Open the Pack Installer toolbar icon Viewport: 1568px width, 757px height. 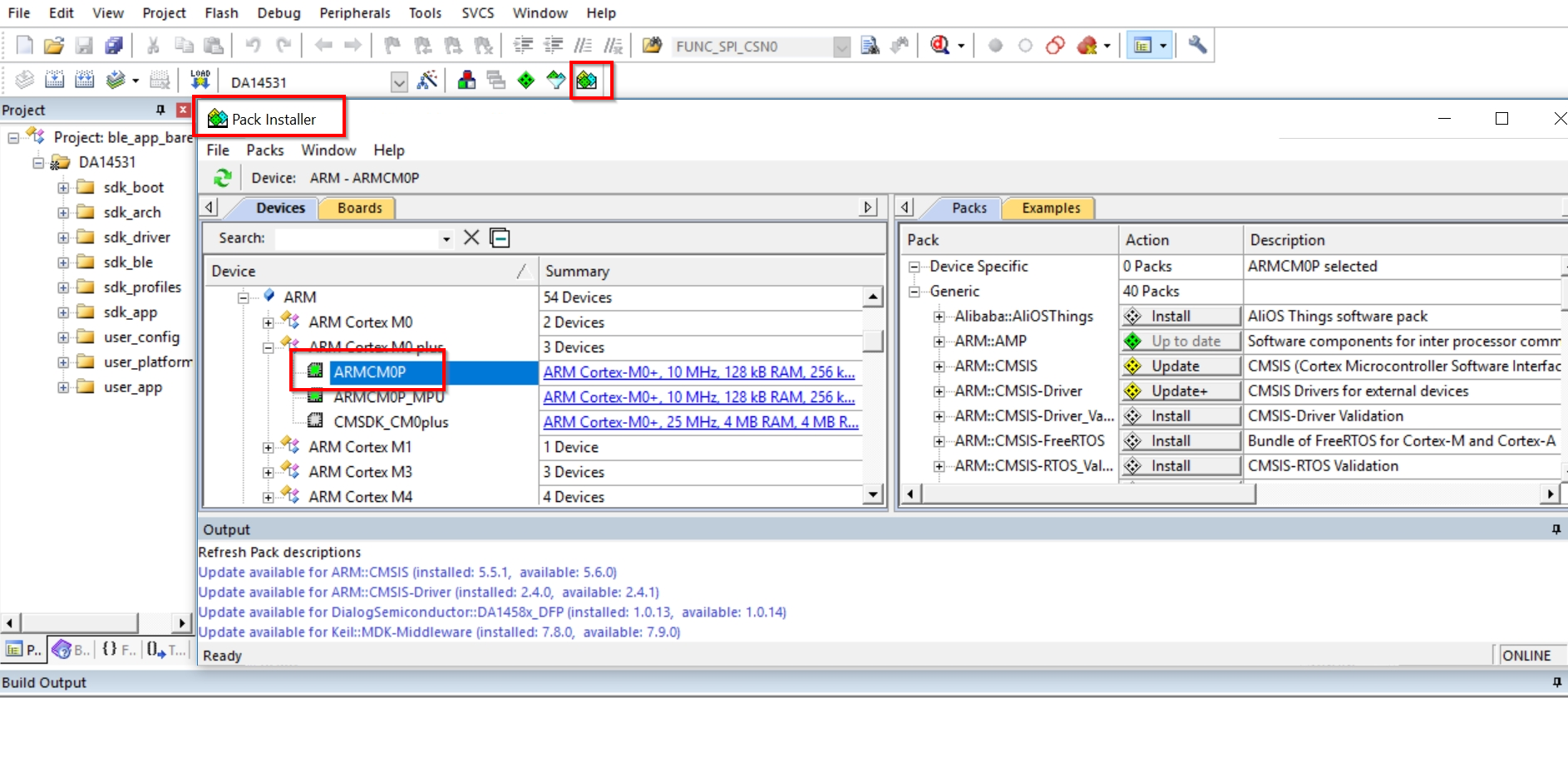click(587, 81)
